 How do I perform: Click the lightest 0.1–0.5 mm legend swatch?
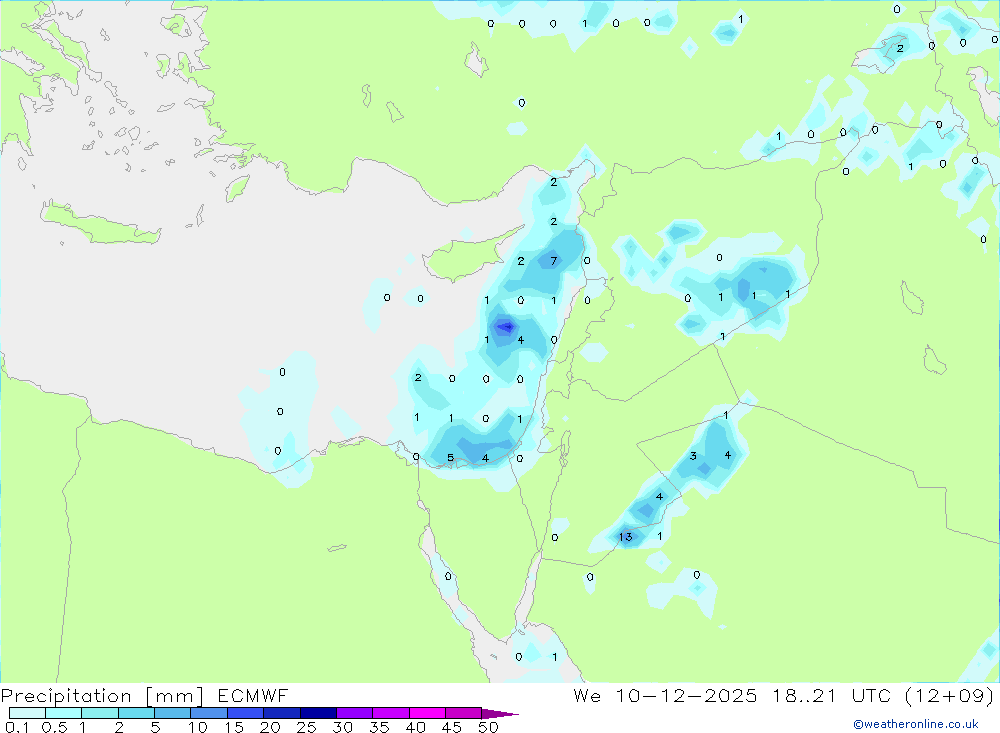pyautogui.click(x=27, y=713)
